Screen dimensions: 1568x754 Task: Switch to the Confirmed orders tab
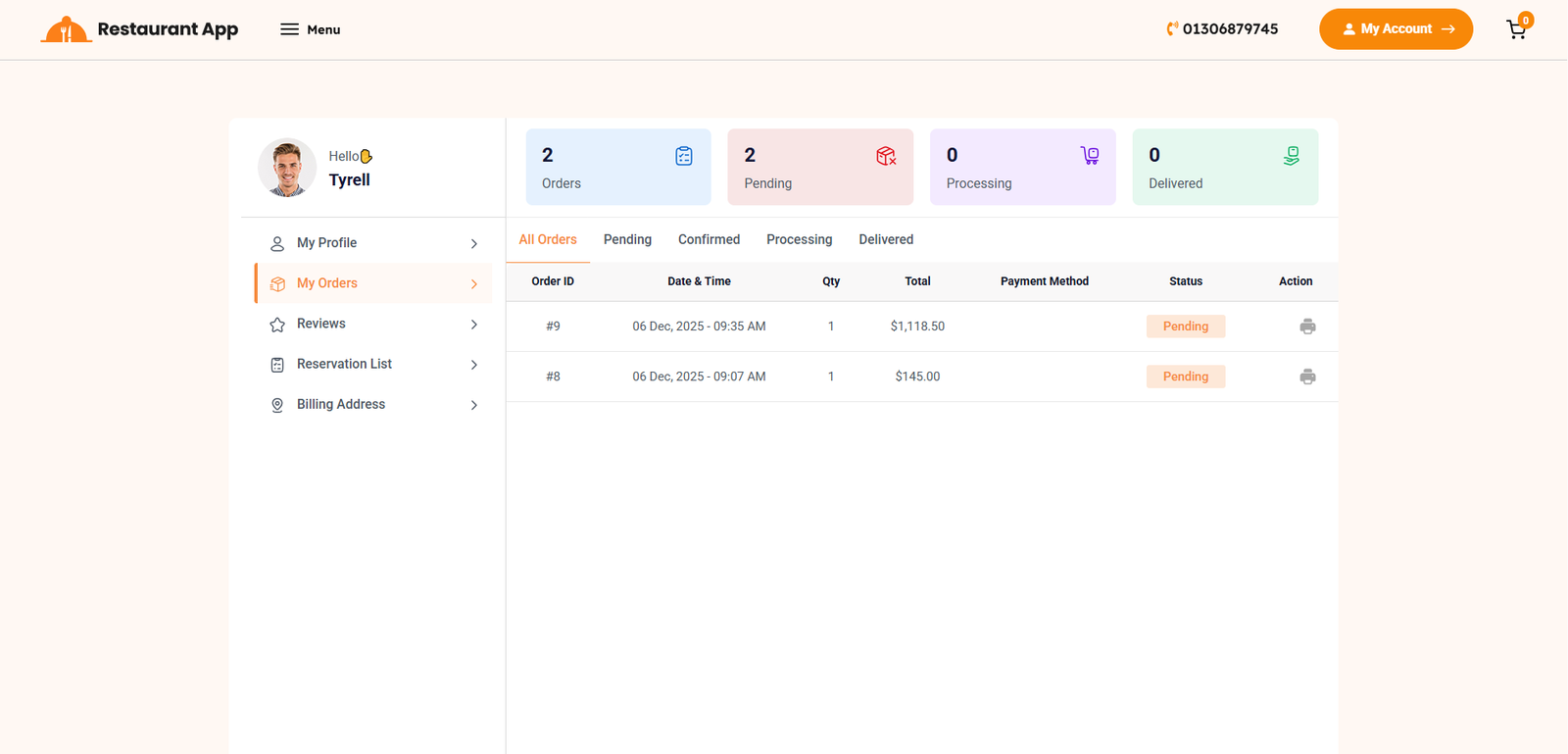coord(709,239)
